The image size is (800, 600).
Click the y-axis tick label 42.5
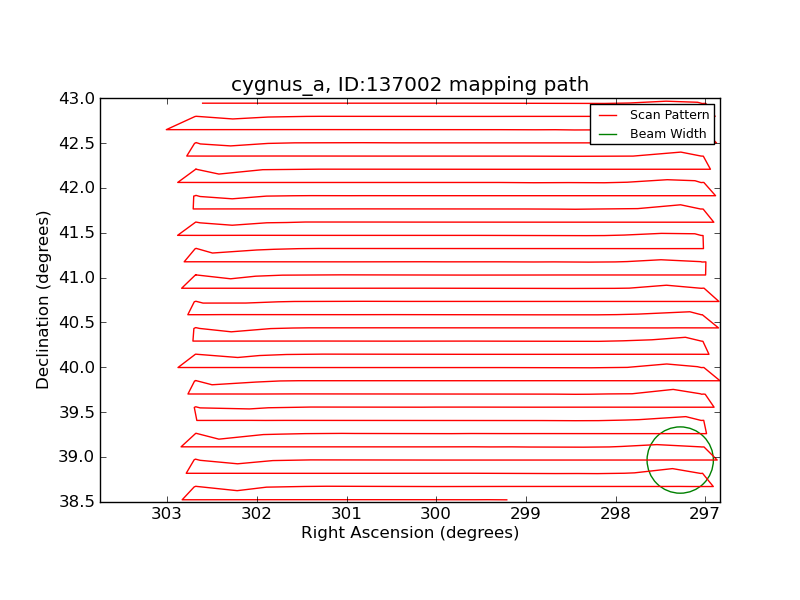(x=77, y=143)
